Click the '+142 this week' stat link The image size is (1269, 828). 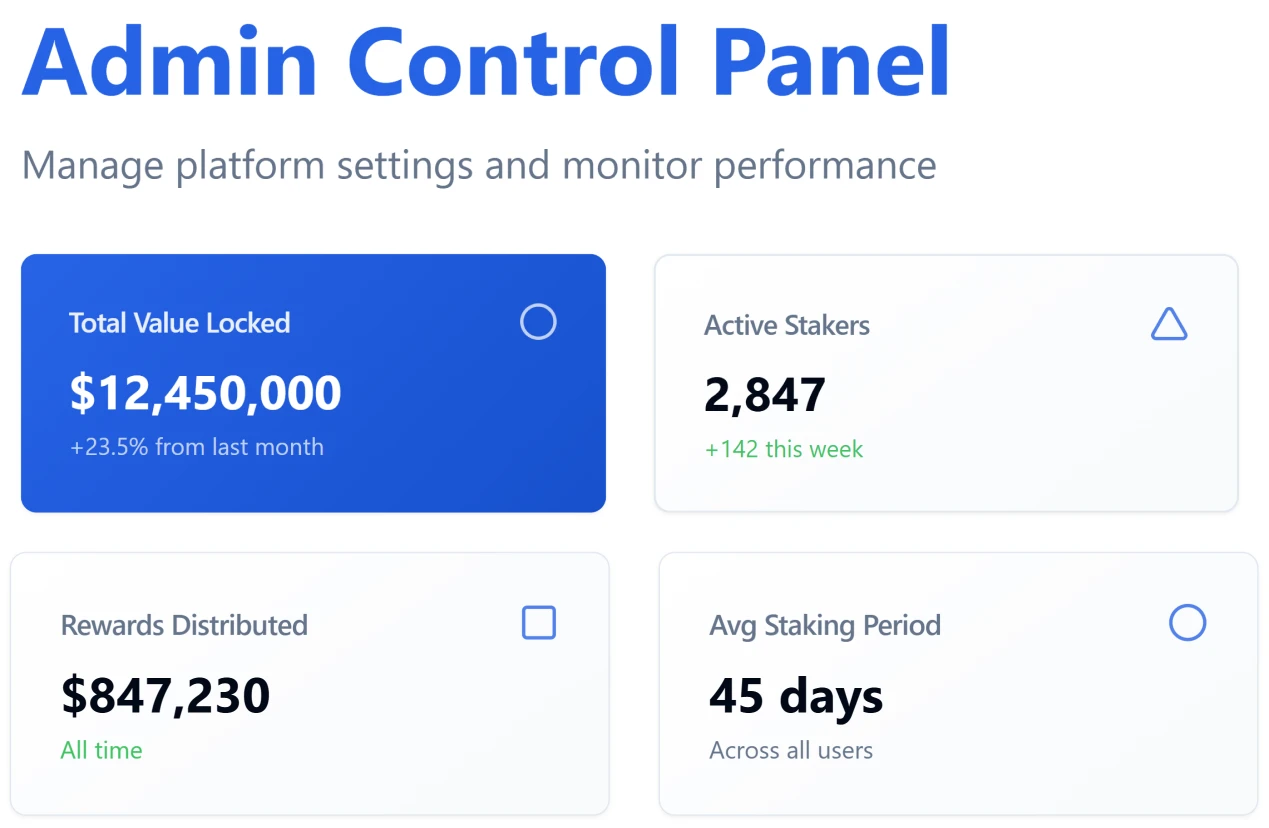(783, 449)
